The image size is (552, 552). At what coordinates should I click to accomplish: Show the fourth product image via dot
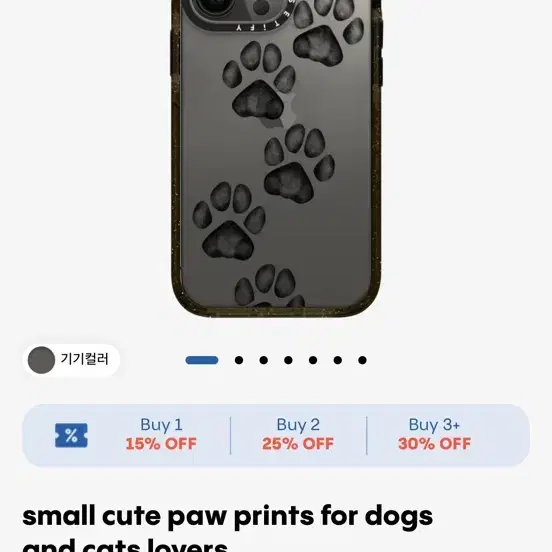(288, 360)
